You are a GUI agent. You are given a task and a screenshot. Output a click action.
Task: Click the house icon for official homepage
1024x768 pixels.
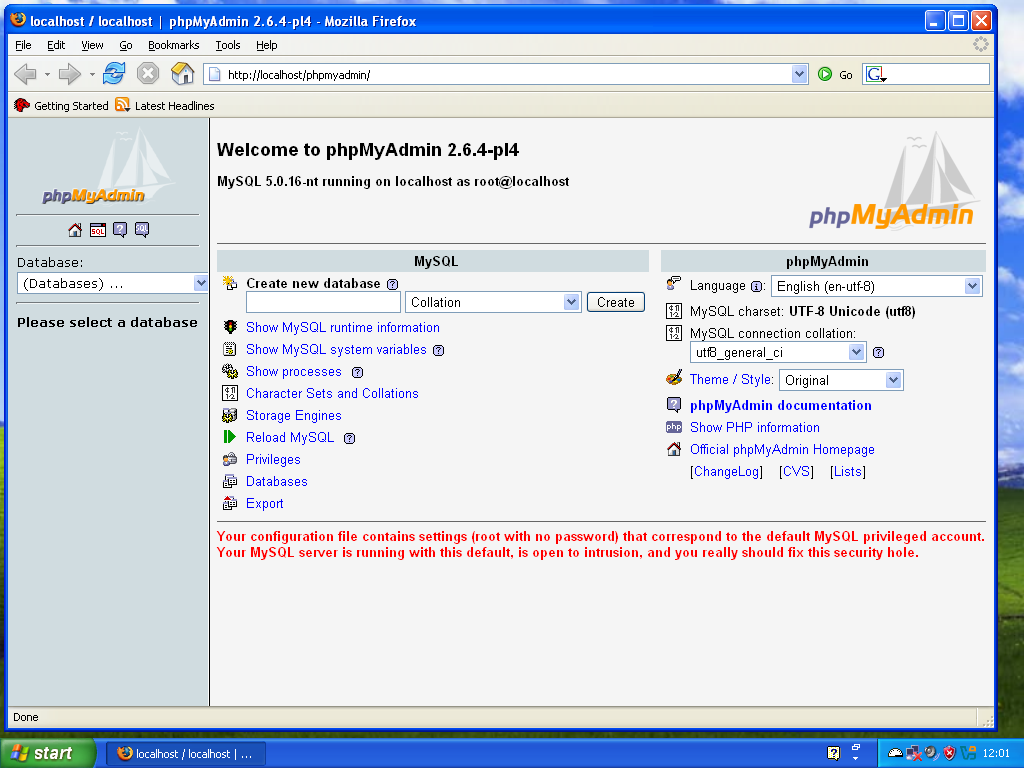tap(674, 449)
